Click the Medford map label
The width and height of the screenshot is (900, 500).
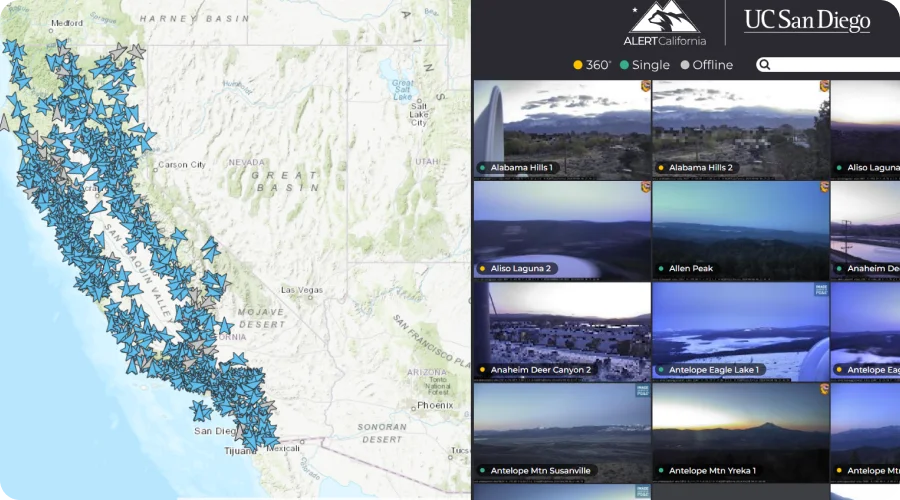67,23
